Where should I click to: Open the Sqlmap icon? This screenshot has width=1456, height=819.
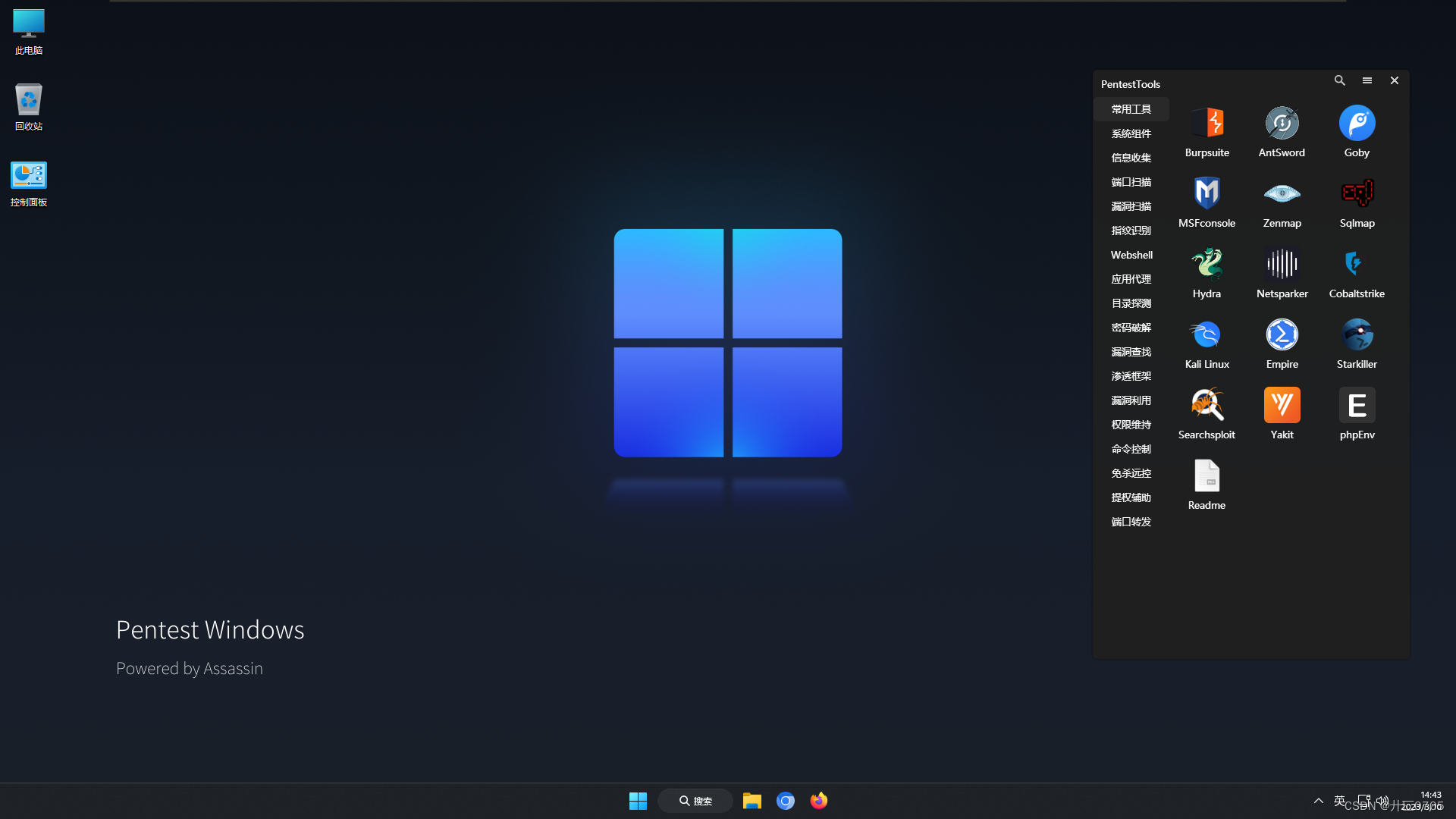coord(1357,194)
